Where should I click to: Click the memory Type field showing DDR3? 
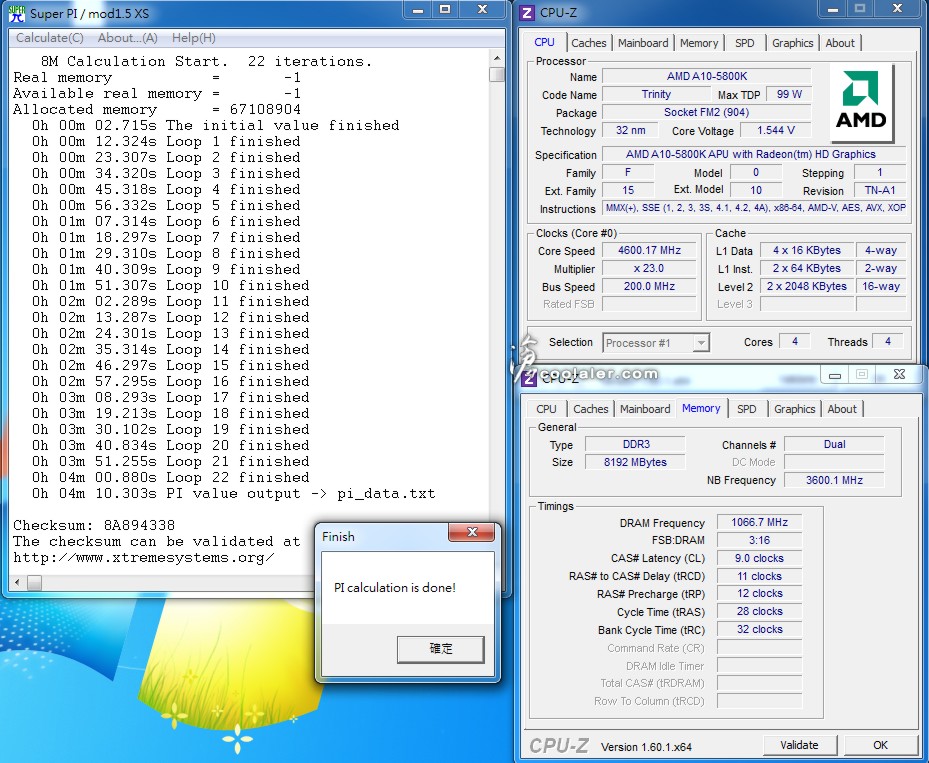point(635,444)
